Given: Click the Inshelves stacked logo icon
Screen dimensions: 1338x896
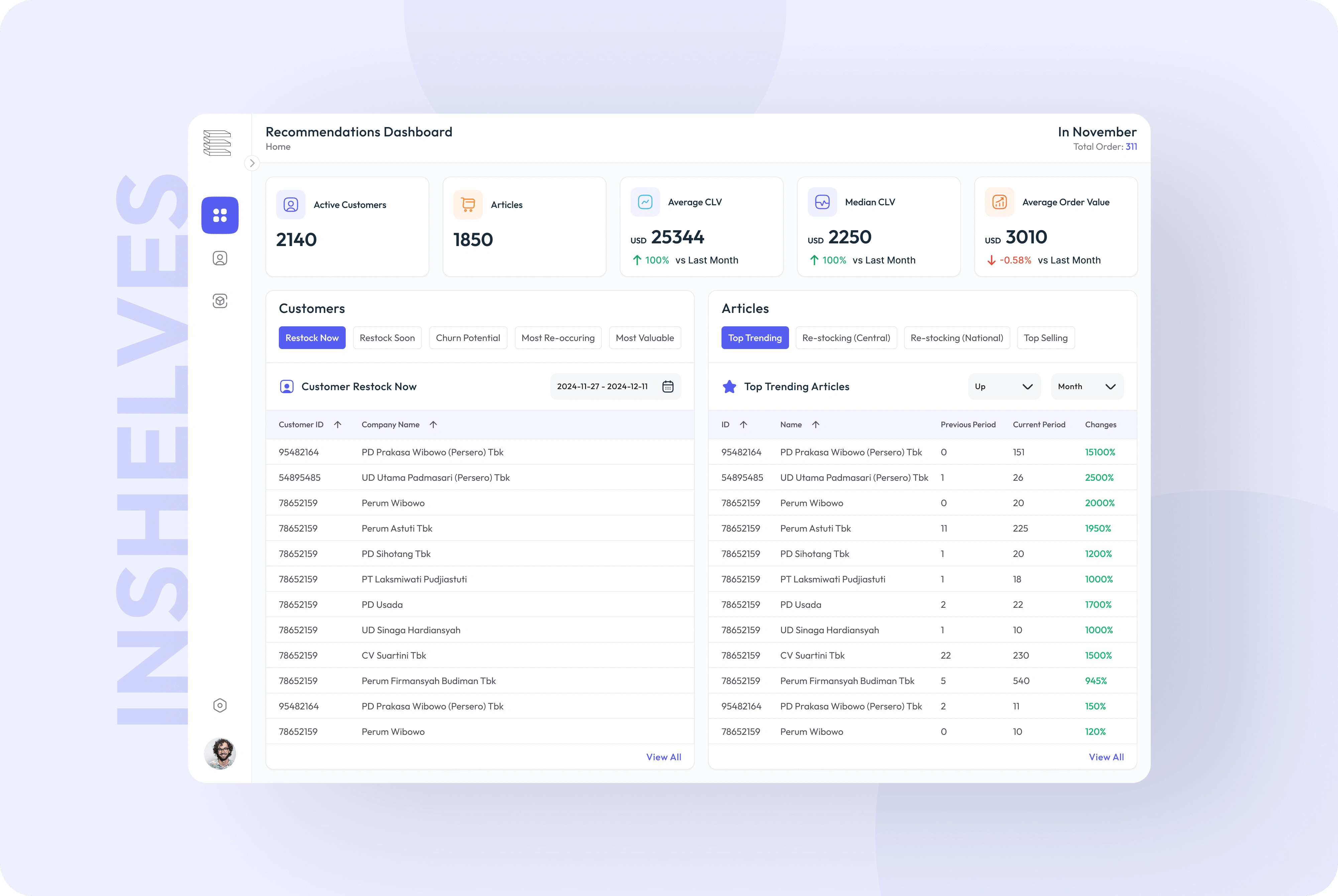Looking at the screenshot, I should click(x=217, y=143).
